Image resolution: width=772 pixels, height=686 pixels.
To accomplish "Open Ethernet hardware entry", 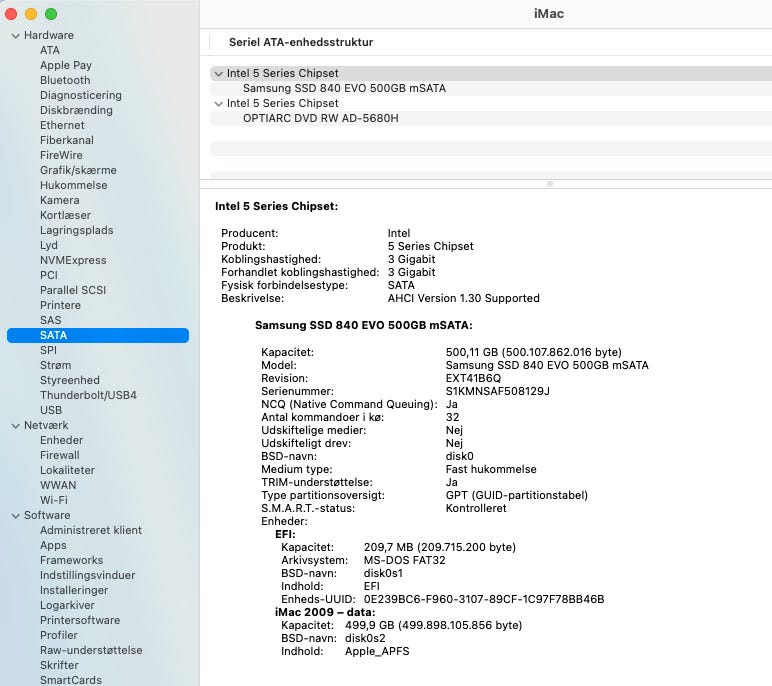I will click(62, 125).
